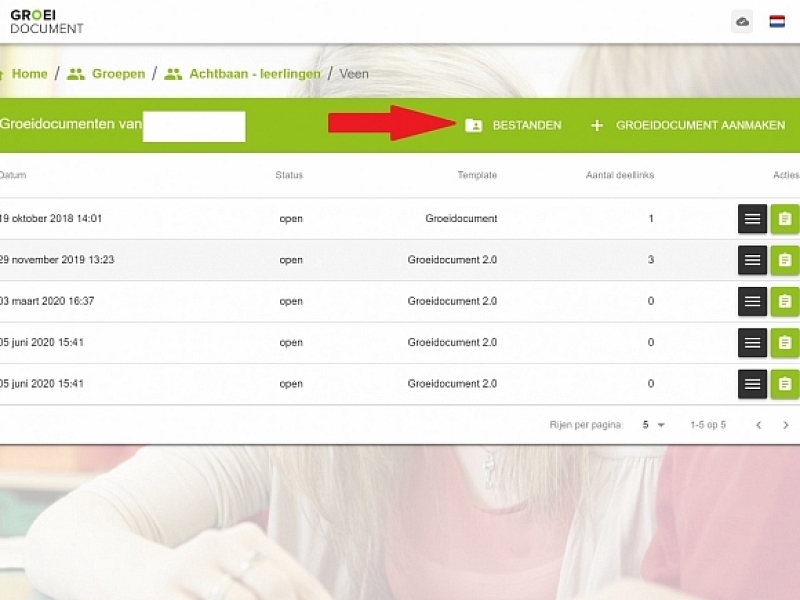The height and width of the screenshot is (600, 800).
Task: Select the Dutch flag language icon
Action: pyautogui.click(x=777, y=22)
